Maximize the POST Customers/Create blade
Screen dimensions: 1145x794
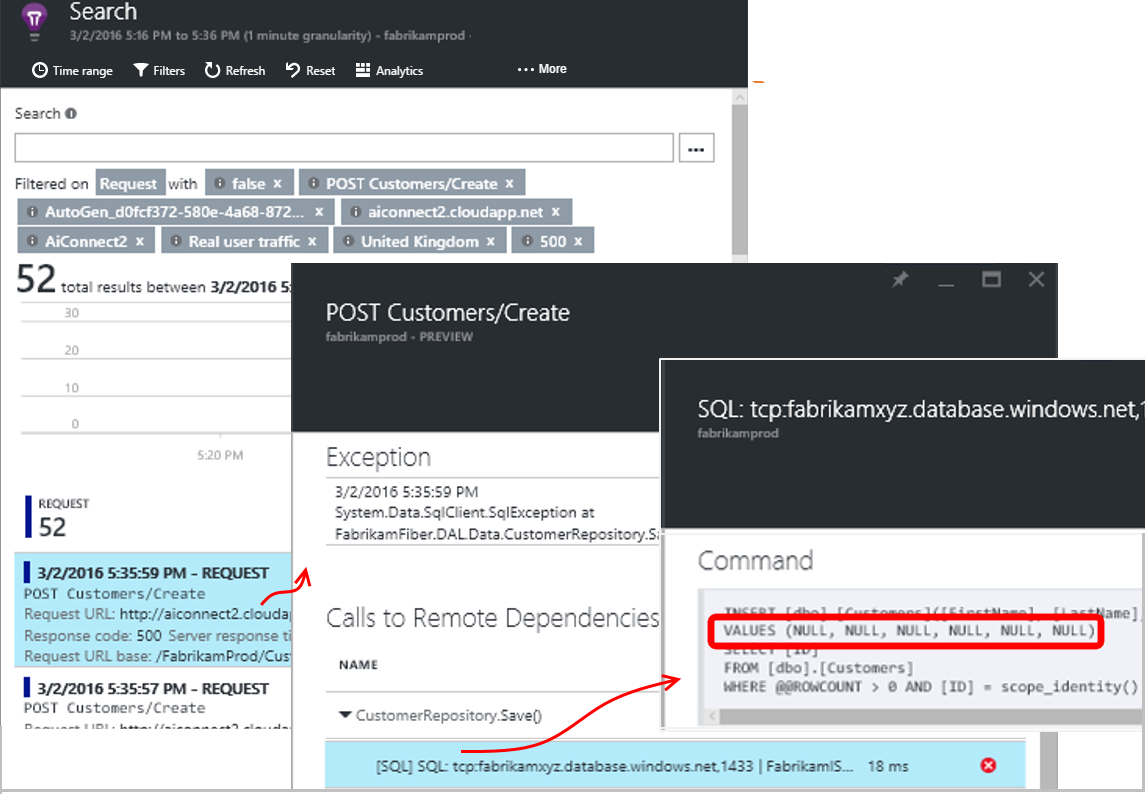tap(991, 280)
